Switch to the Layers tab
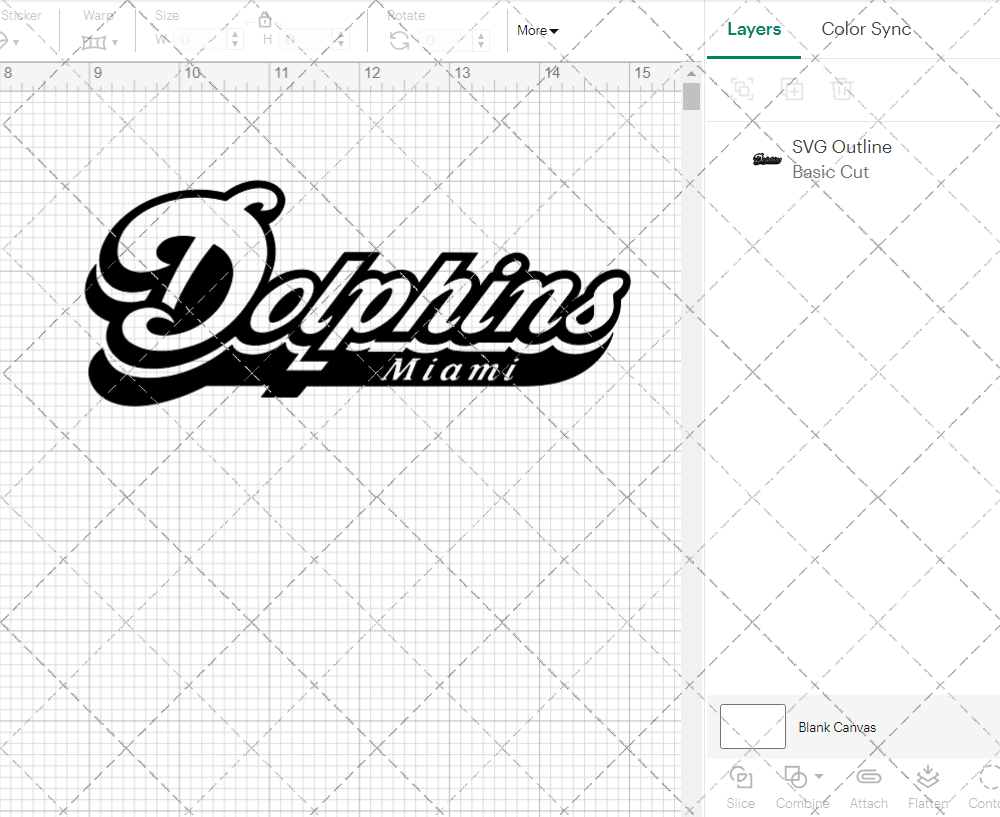This screenshot has height=817, width=1000. click(x=754, y=29)
